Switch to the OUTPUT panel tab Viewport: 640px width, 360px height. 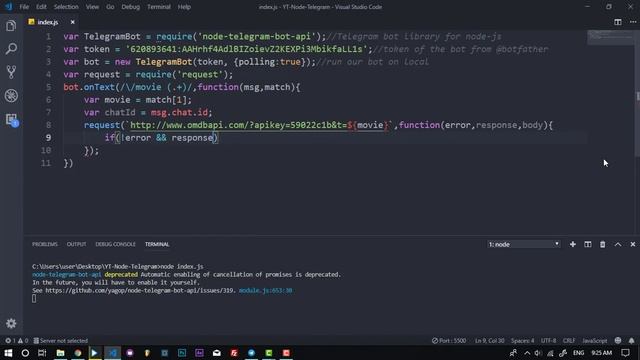pos(76,244)
